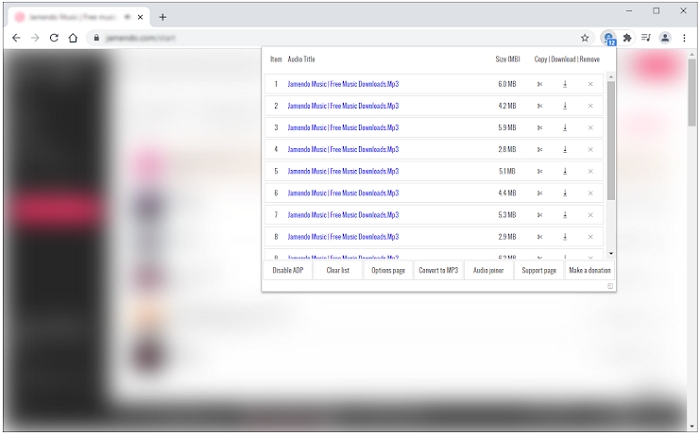
Task: Open item 5 Jamendo Music audio title link
Action: 343,171
